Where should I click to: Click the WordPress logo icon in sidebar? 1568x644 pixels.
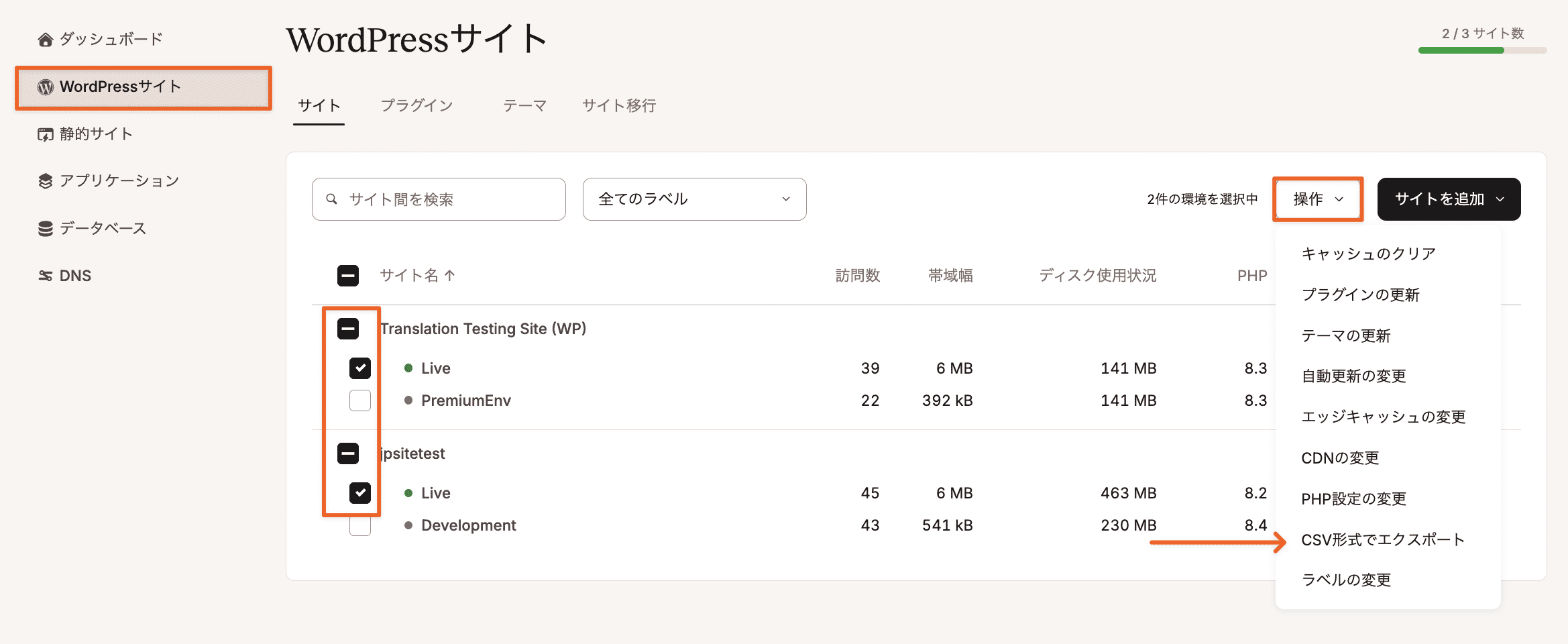[45, 87]
